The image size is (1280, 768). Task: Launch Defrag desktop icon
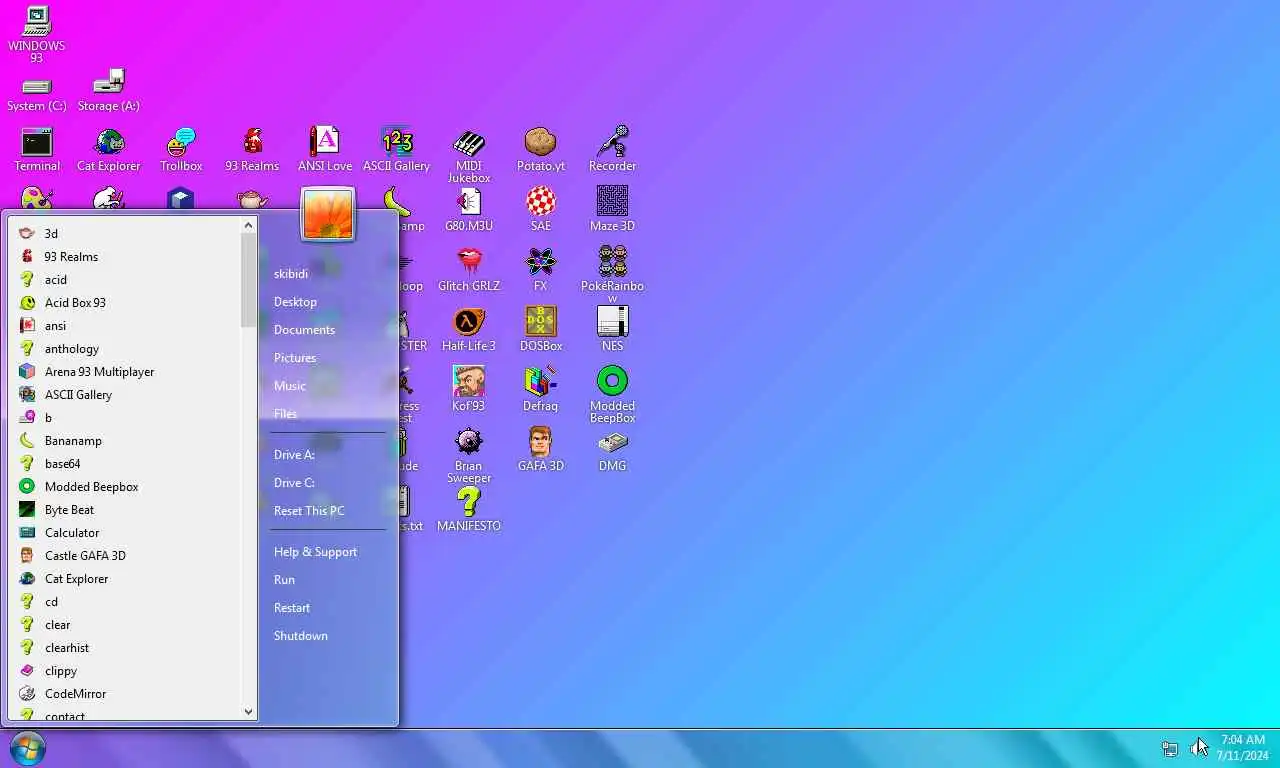(541, 389)
